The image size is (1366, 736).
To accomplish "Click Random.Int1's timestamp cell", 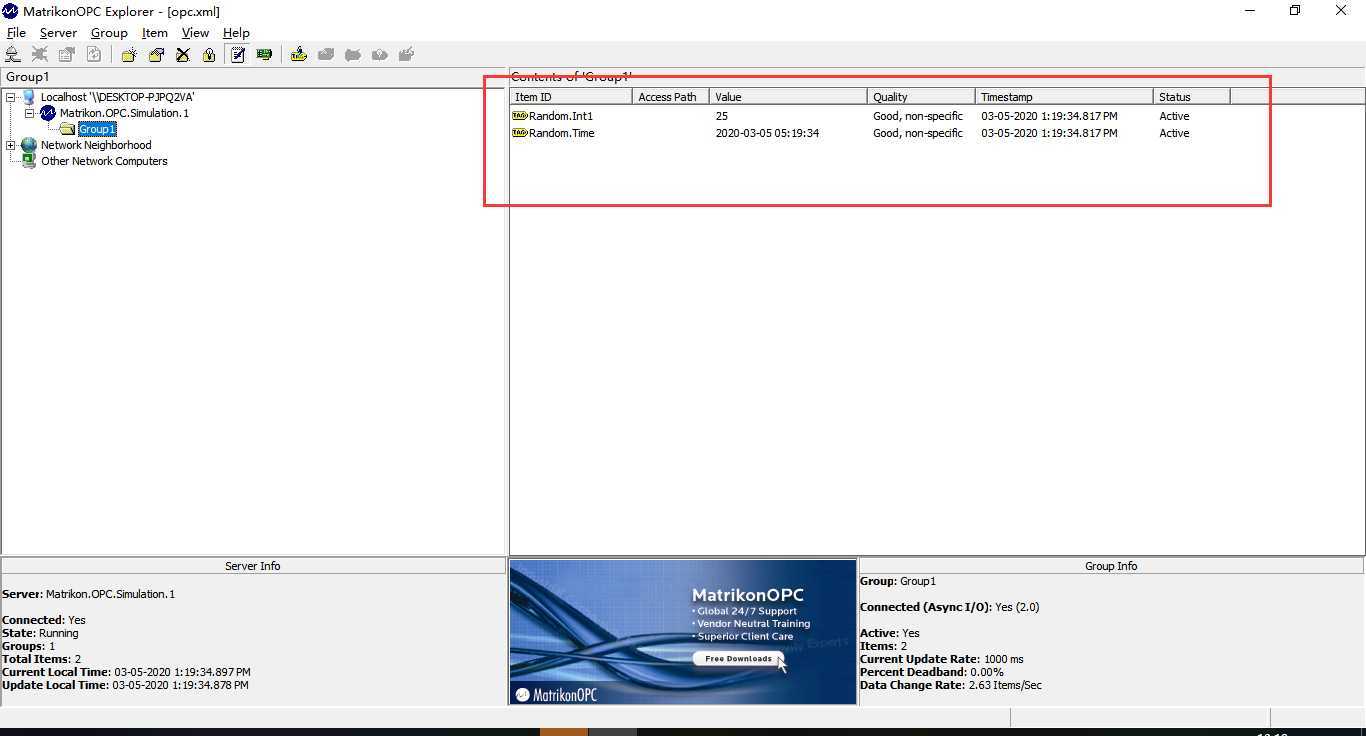I will click(1049, 116).
